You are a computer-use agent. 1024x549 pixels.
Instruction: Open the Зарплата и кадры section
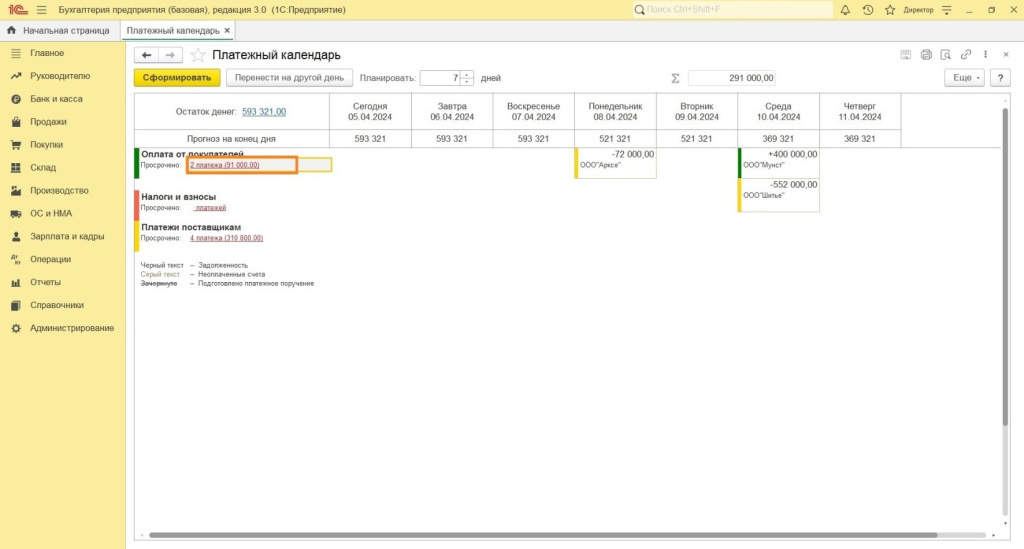67,237
